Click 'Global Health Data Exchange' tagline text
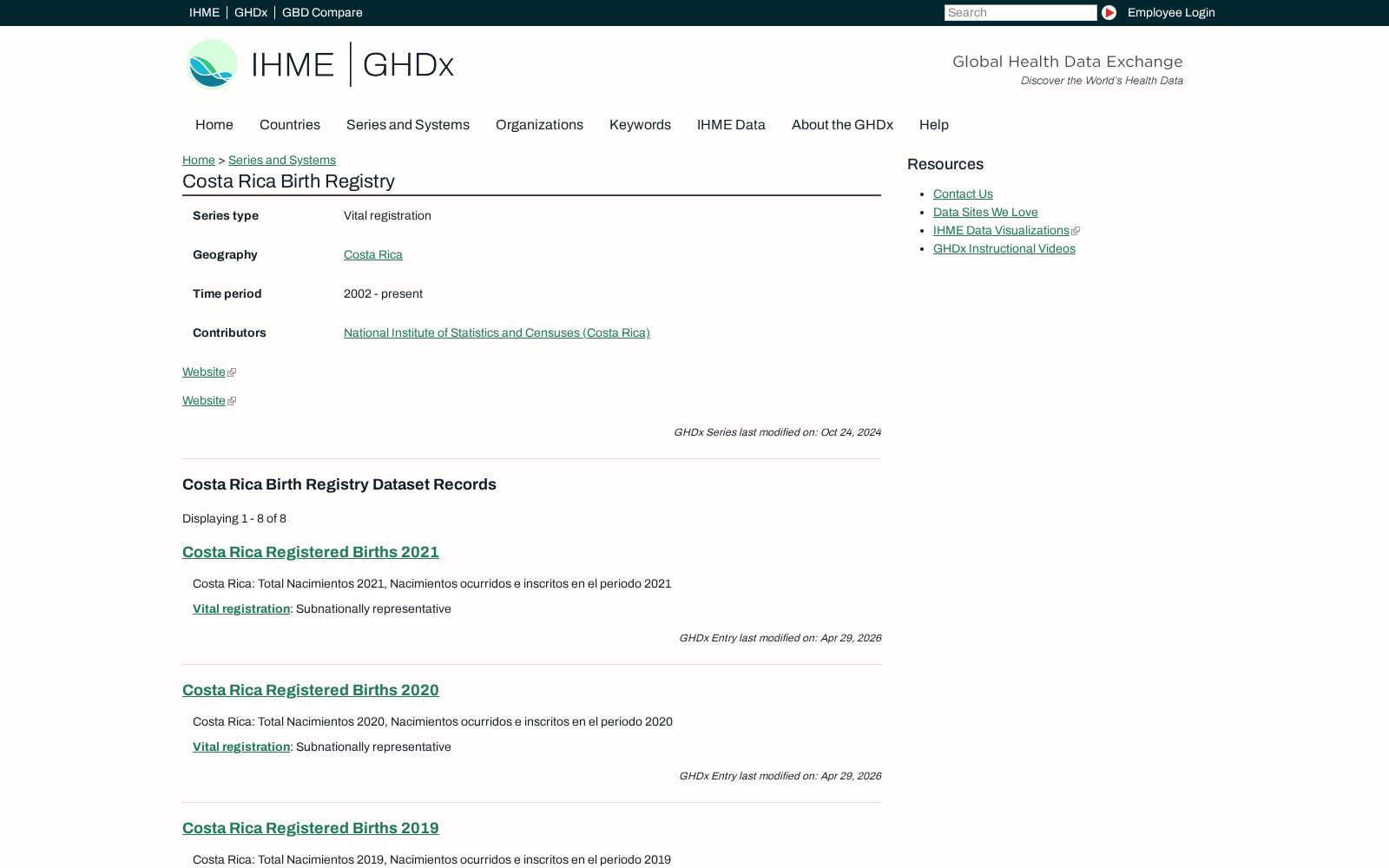 [x=1068, y=62]
